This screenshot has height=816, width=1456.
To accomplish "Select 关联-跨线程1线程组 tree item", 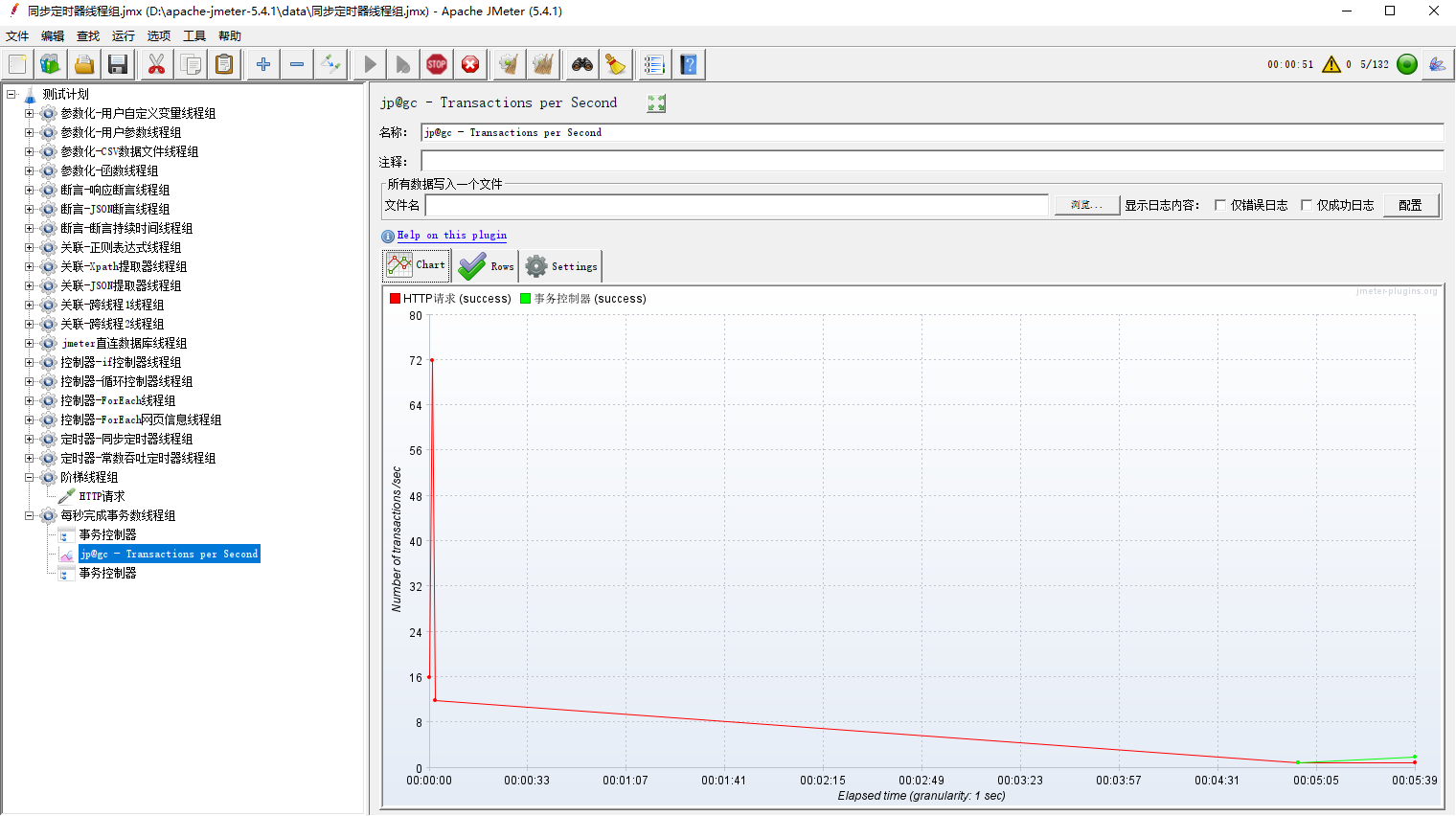I will point(112,305).
